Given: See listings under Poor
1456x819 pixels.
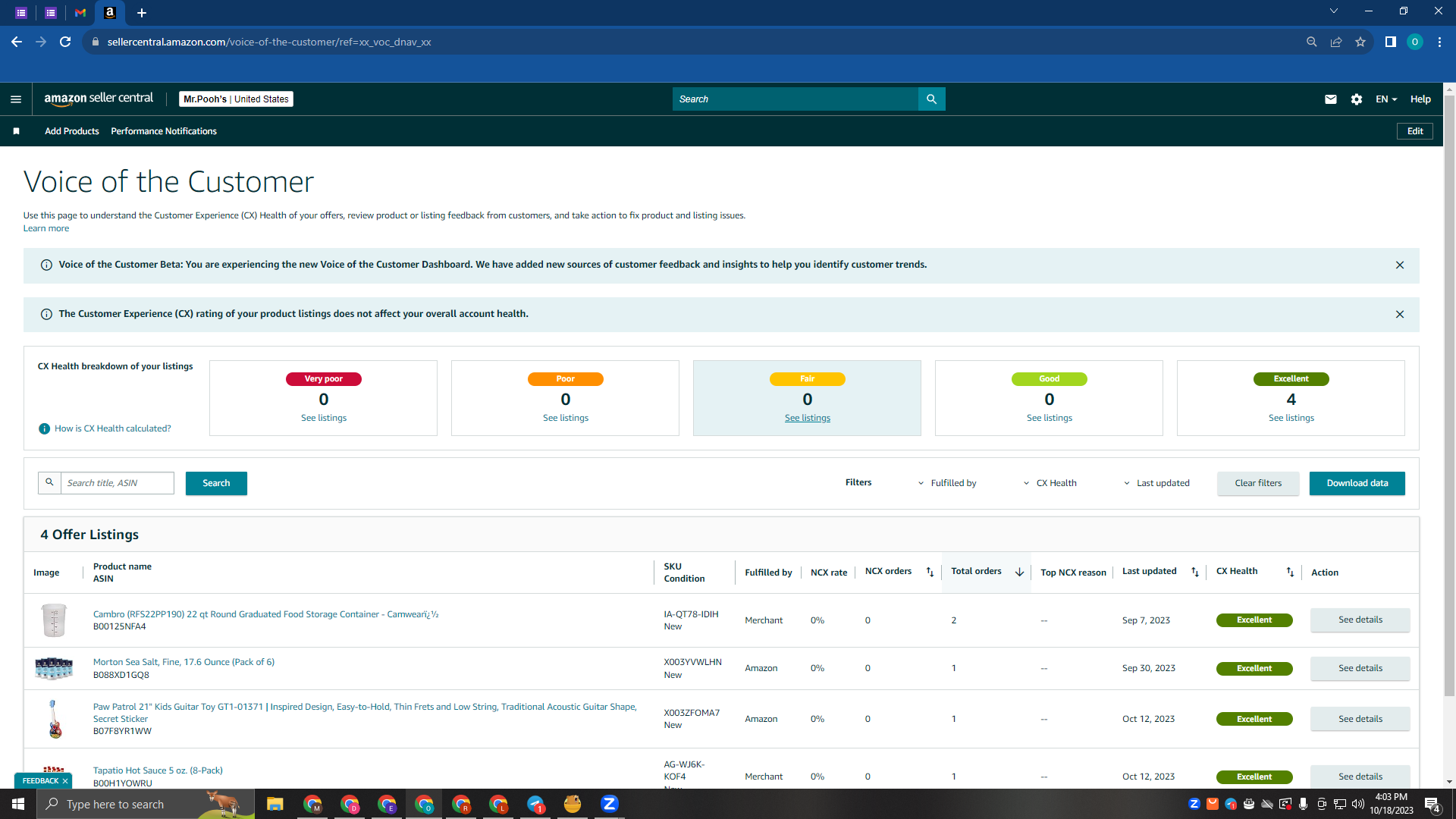Looking at the screenshot, I should (x=566, y=418).
